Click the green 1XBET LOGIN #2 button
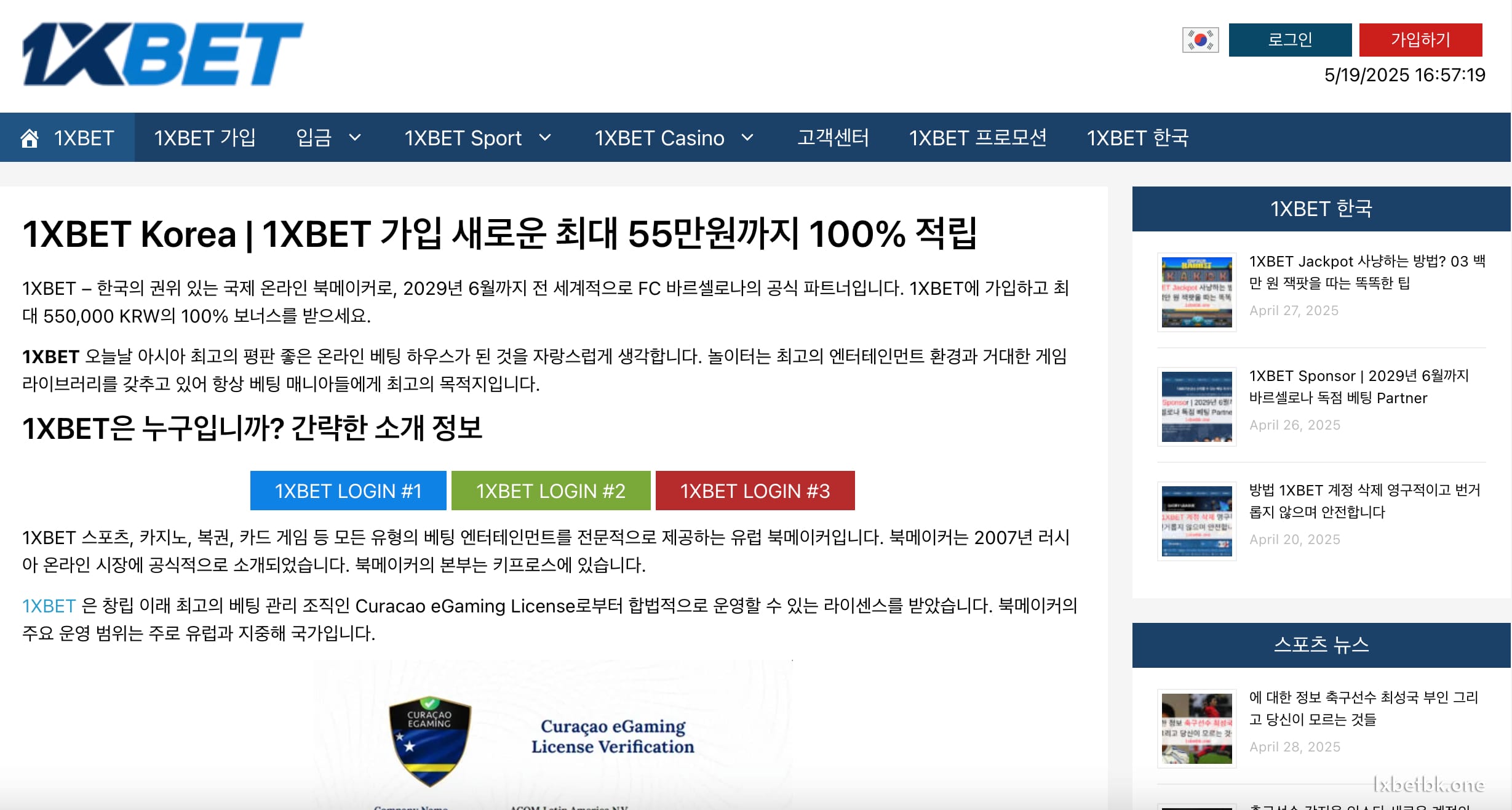Image resolution: width=1512 pixels, height=810 pixels. pyautogui.click(x=551, y=491)
